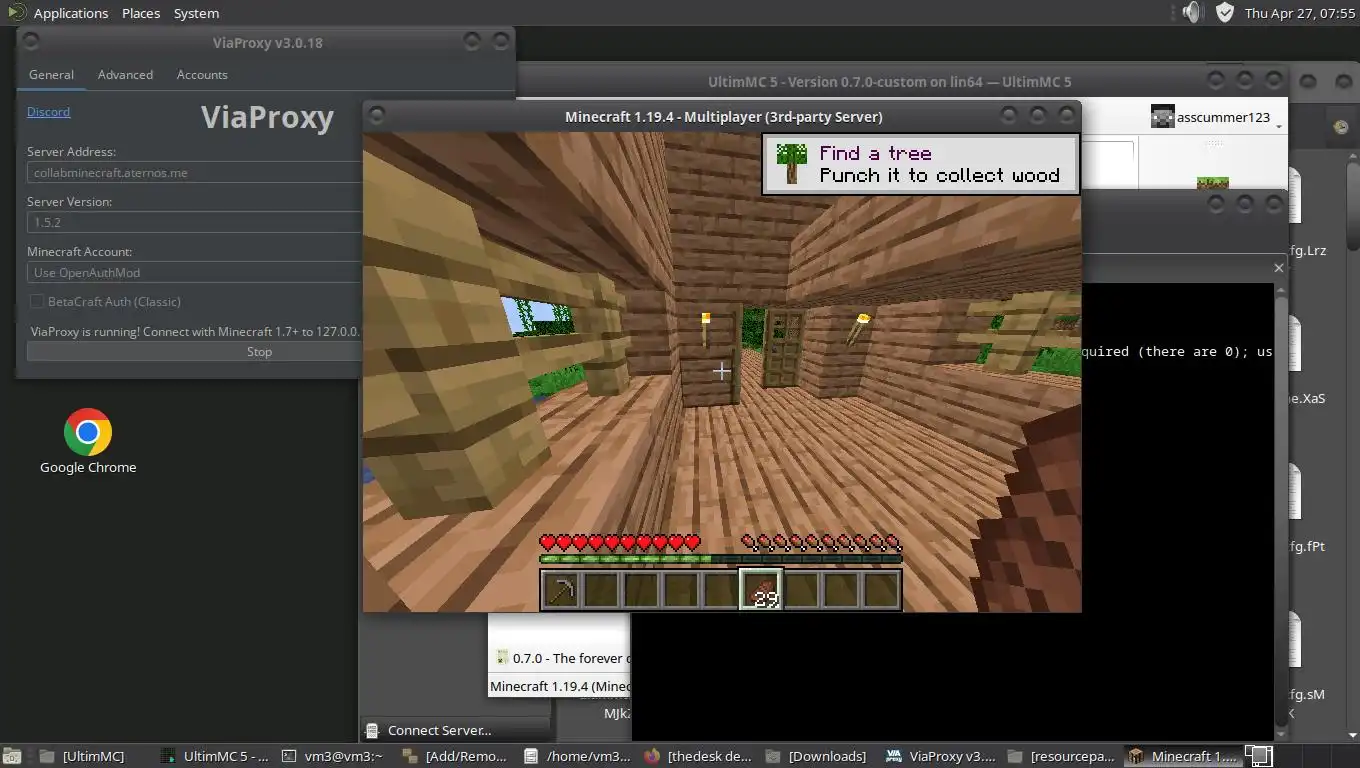Screen dimensions: 1360x768
Task: Open the System menu
Action: coord(196,13)
